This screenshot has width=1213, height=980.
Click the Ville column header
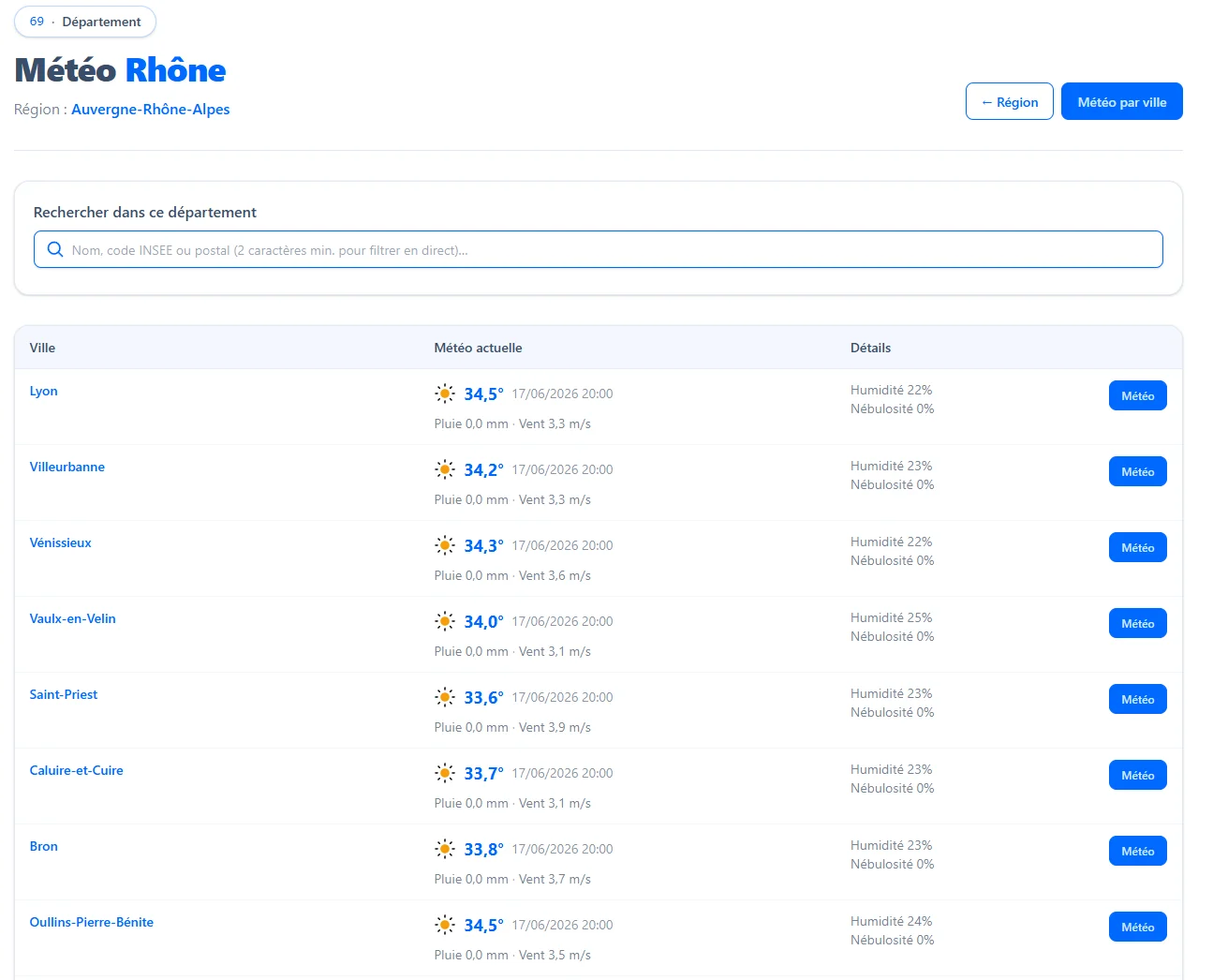[x=42, y=348]
